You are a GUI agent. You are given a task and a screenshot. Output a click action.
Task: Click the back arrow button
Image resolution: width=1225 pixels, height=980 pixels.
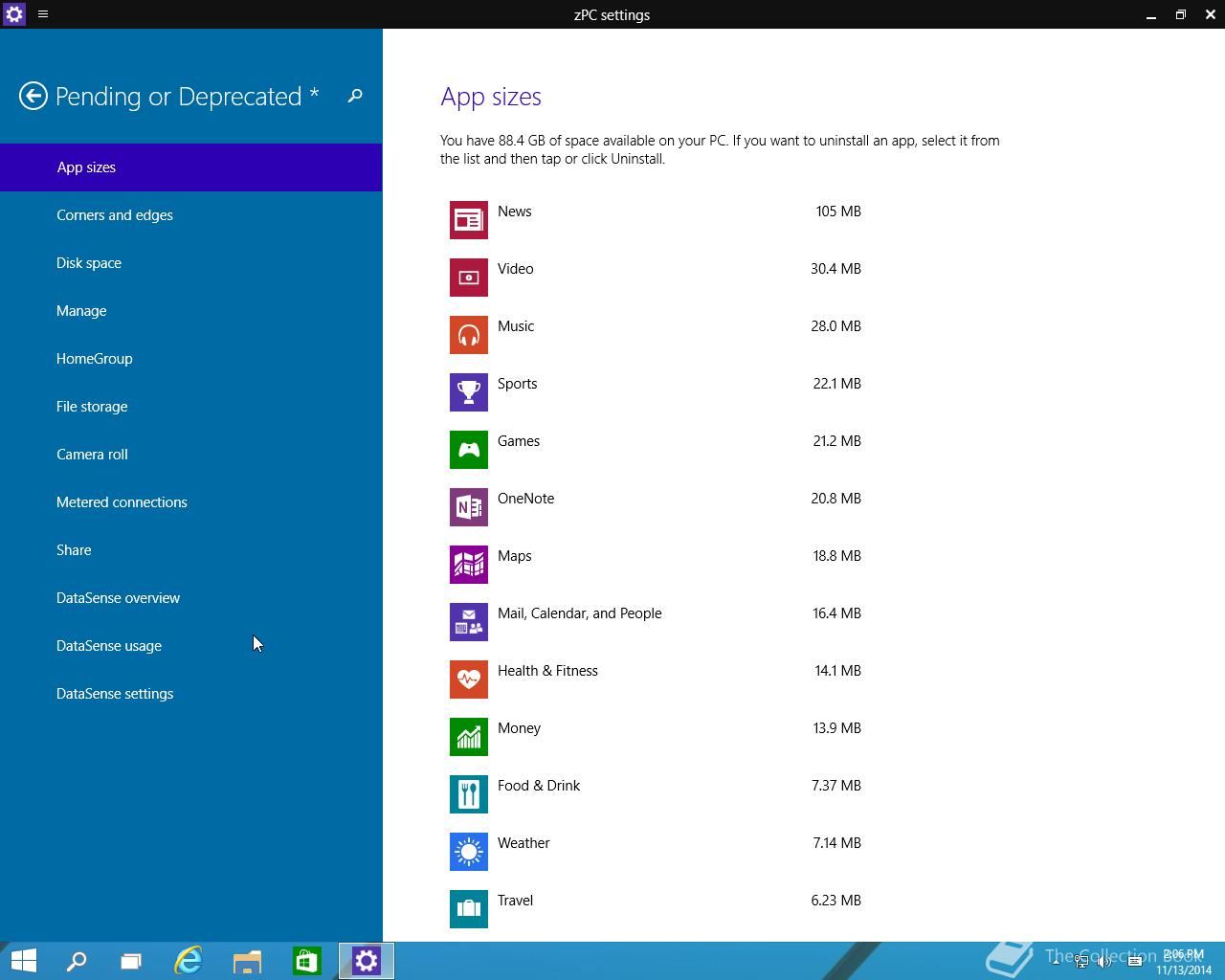[x=33, y=96]
